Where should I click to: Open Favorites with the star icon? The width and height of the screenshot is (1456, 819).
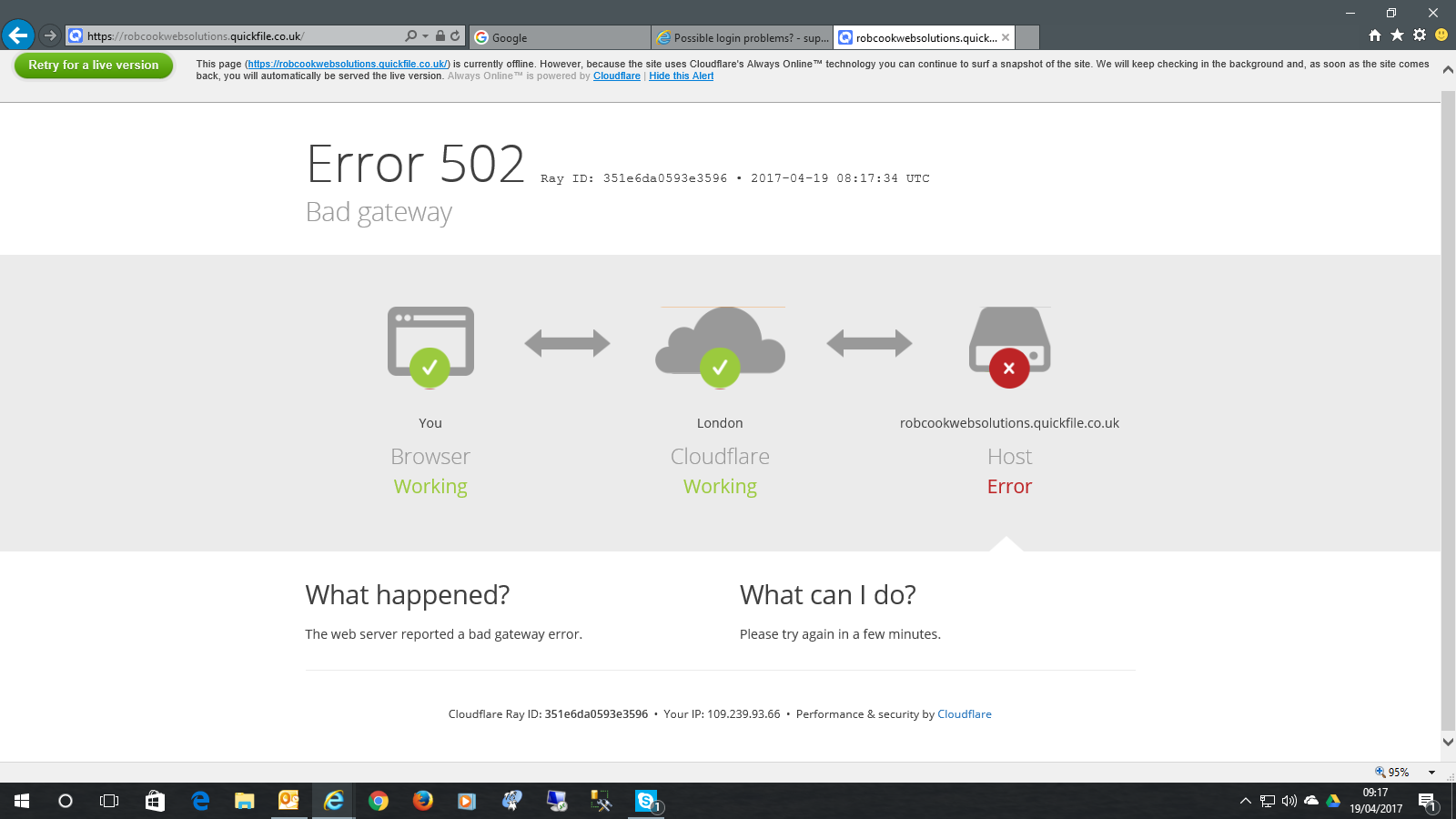(x=1397, y=35)
